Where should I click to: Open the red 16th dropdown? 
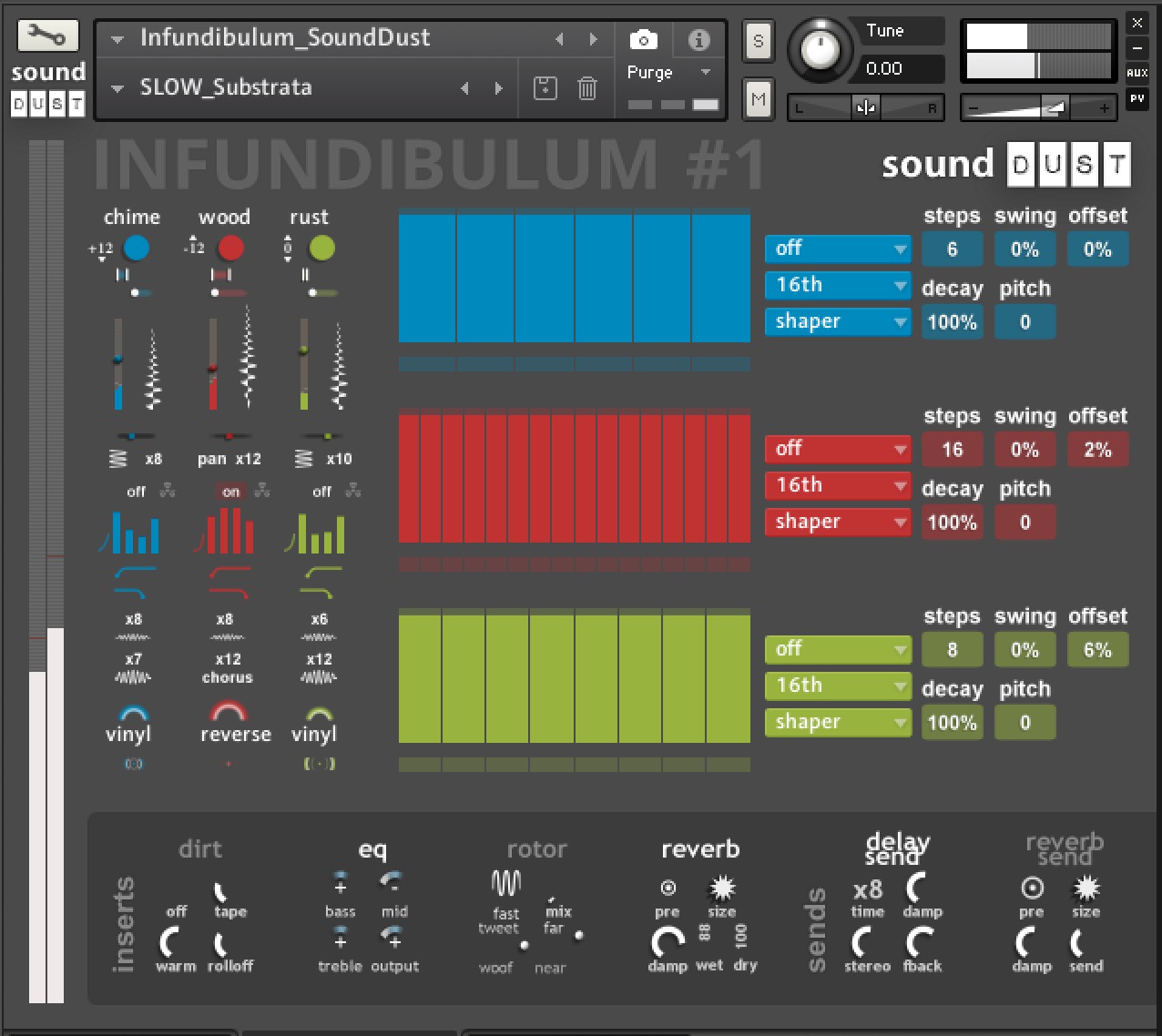[x=838, y=485]
